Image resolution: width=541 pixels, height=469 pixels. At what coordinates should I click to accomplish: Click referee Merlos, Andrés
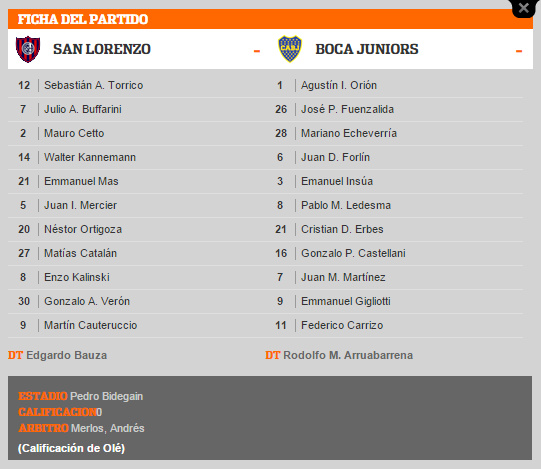click(108, 428)
